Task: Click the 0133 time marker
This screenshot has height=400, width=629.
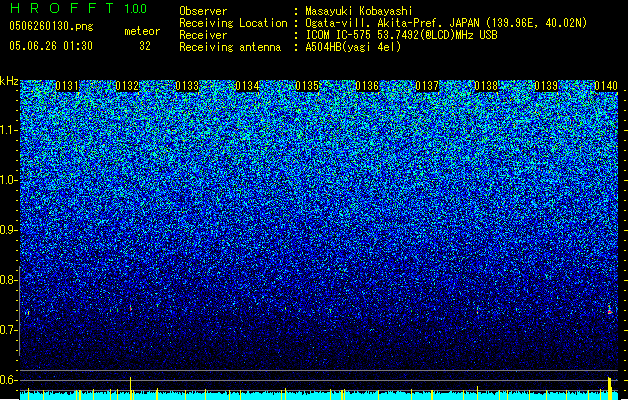Action: (x=187, y=86)
